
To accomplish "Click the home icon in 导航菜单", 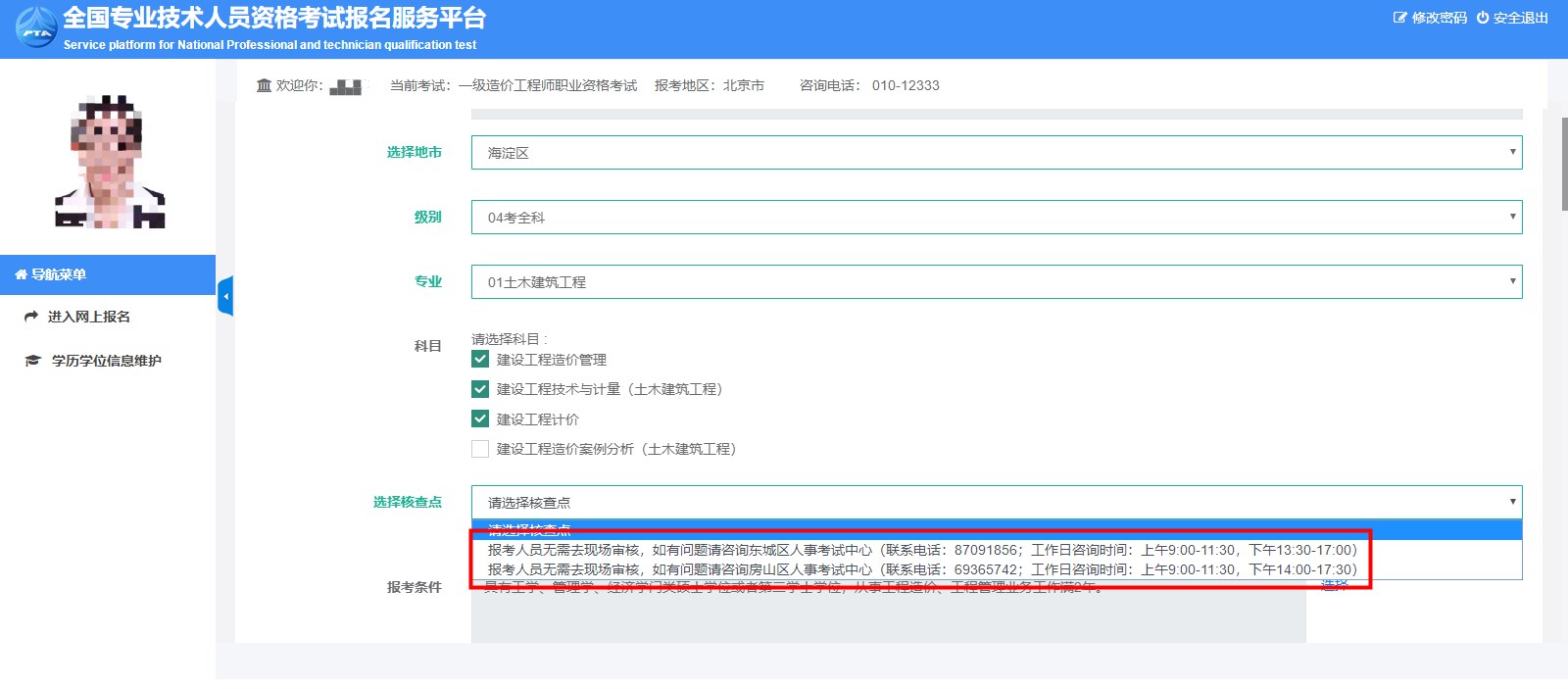I will coord(21,275).
